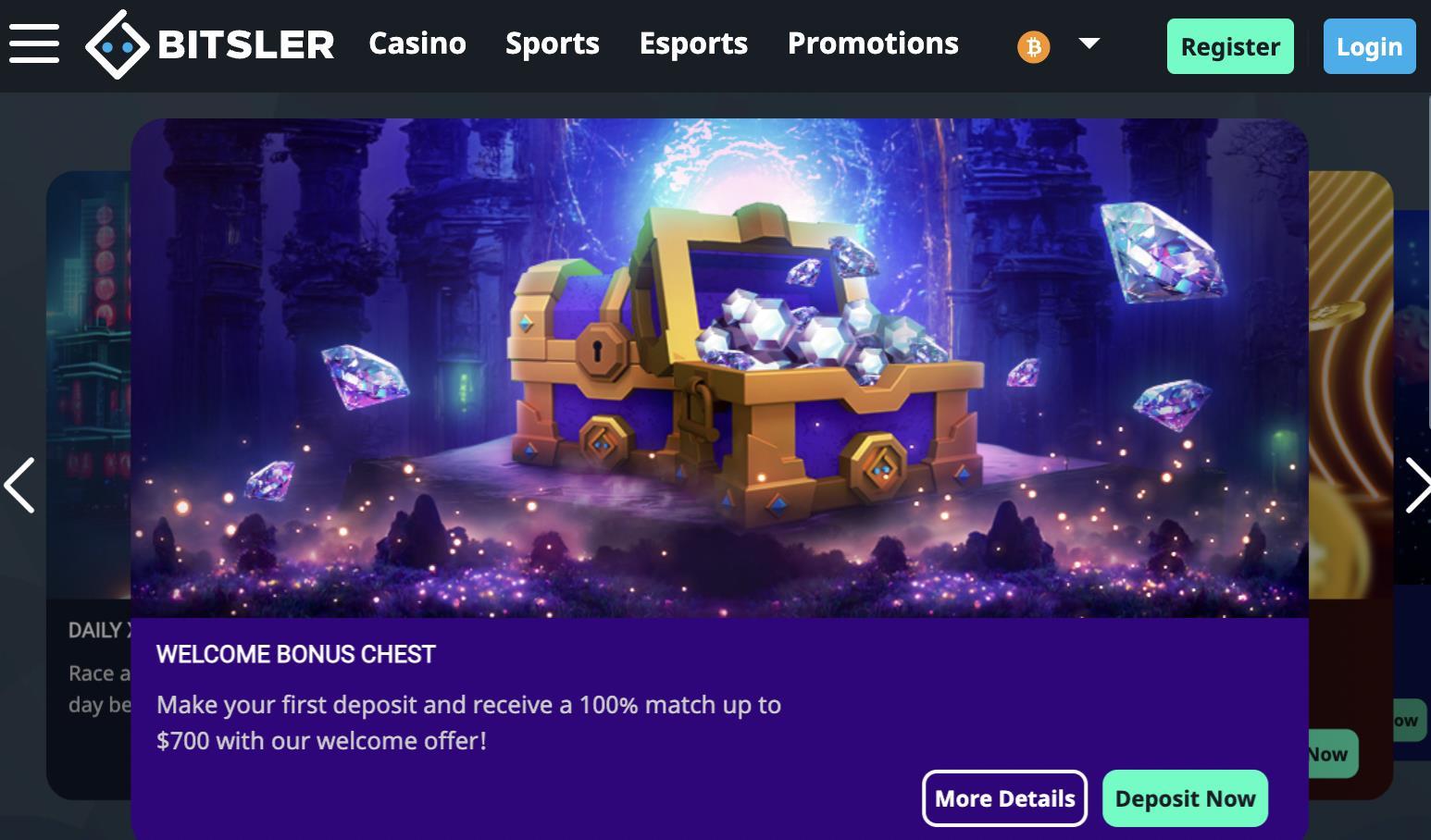Click the BITSLER wordmark text
Viewport: 1431px width, 840px height.
[246, 44]
